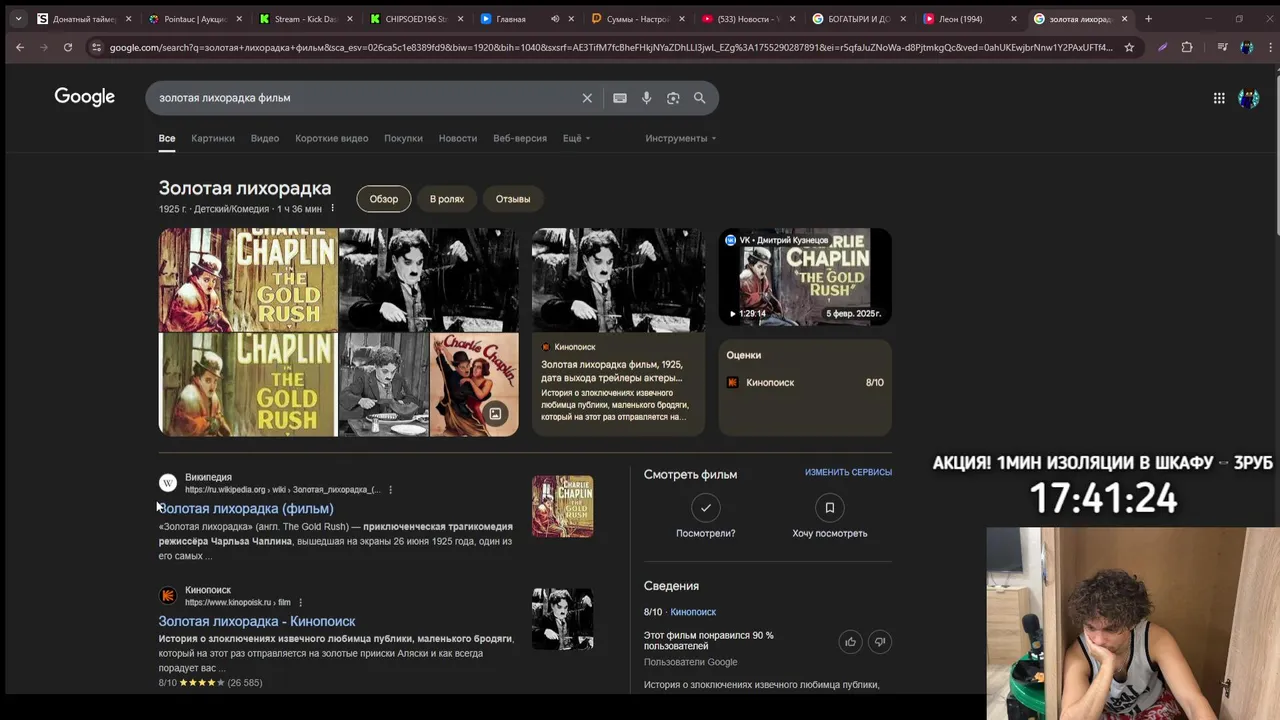This screenshot has width=1280, height=720.
Task: Open the Kinopoisk result options menu
Action: [x=300, y=603]
